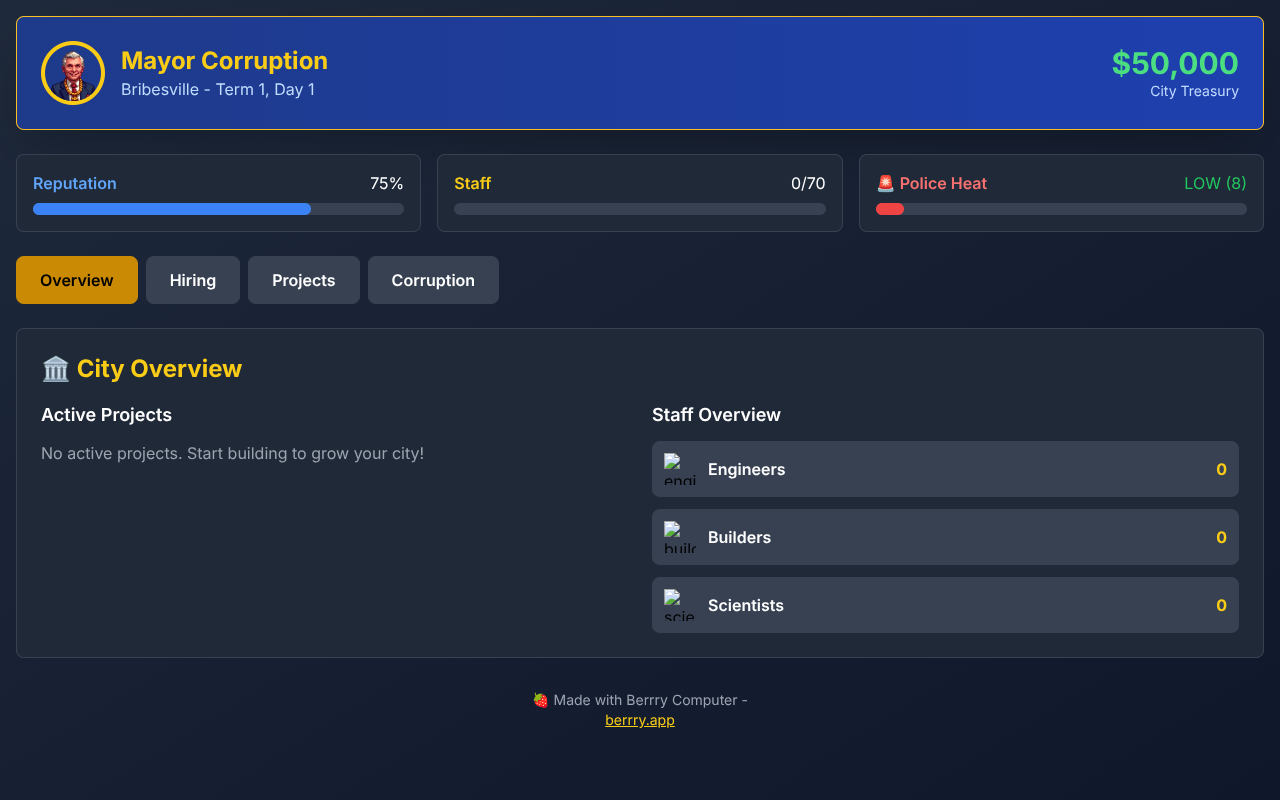Viewport: 1280px width, 800px height.
Task: Click the Mayor Corruption title
Action: coord(224,60)
